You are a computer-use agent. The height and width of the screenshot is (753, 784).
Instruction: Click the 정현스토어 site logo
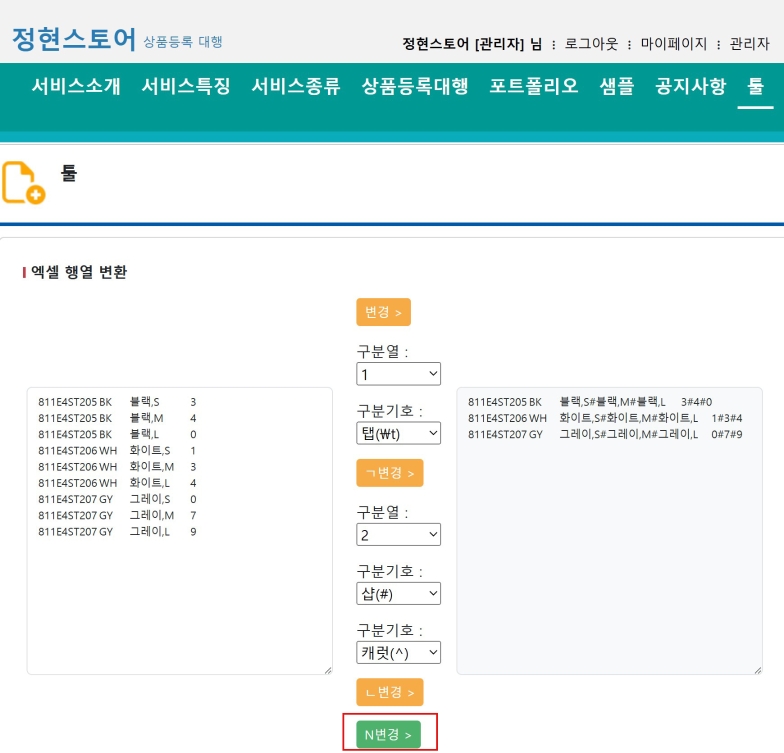(73, 39)
